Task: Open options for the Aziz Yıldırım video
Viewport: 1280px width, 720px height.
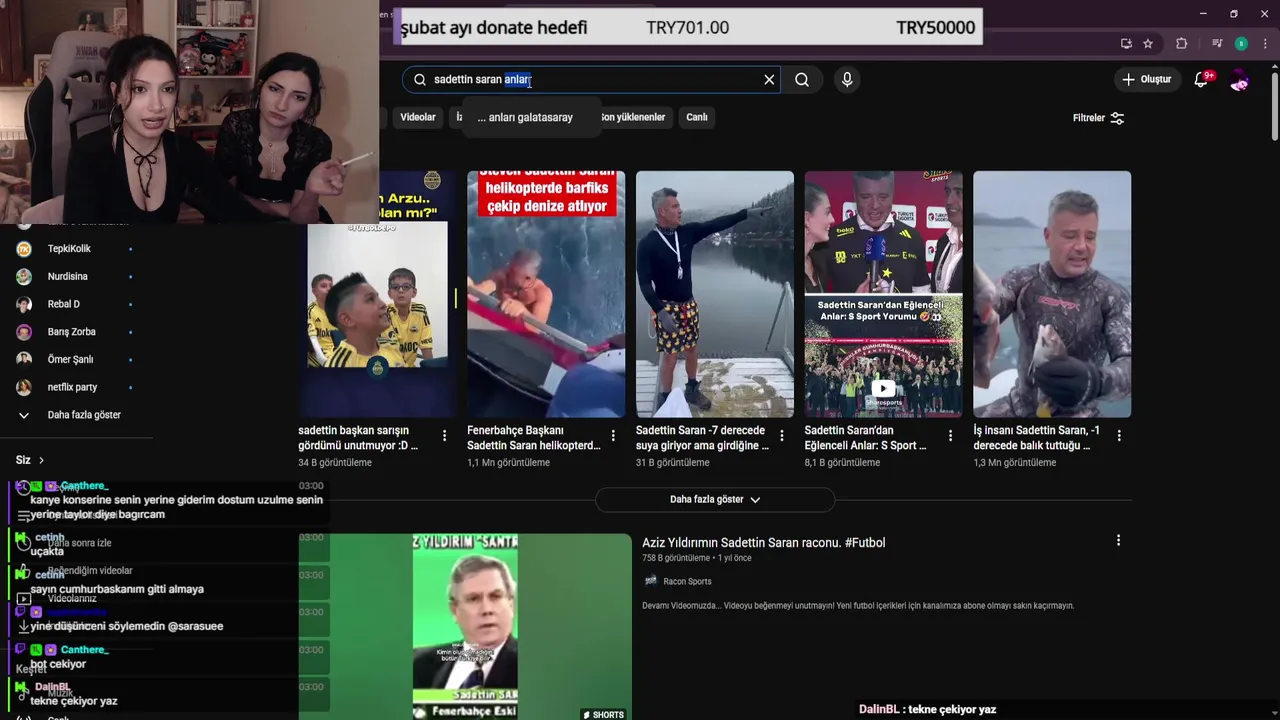Action: 1118,540
